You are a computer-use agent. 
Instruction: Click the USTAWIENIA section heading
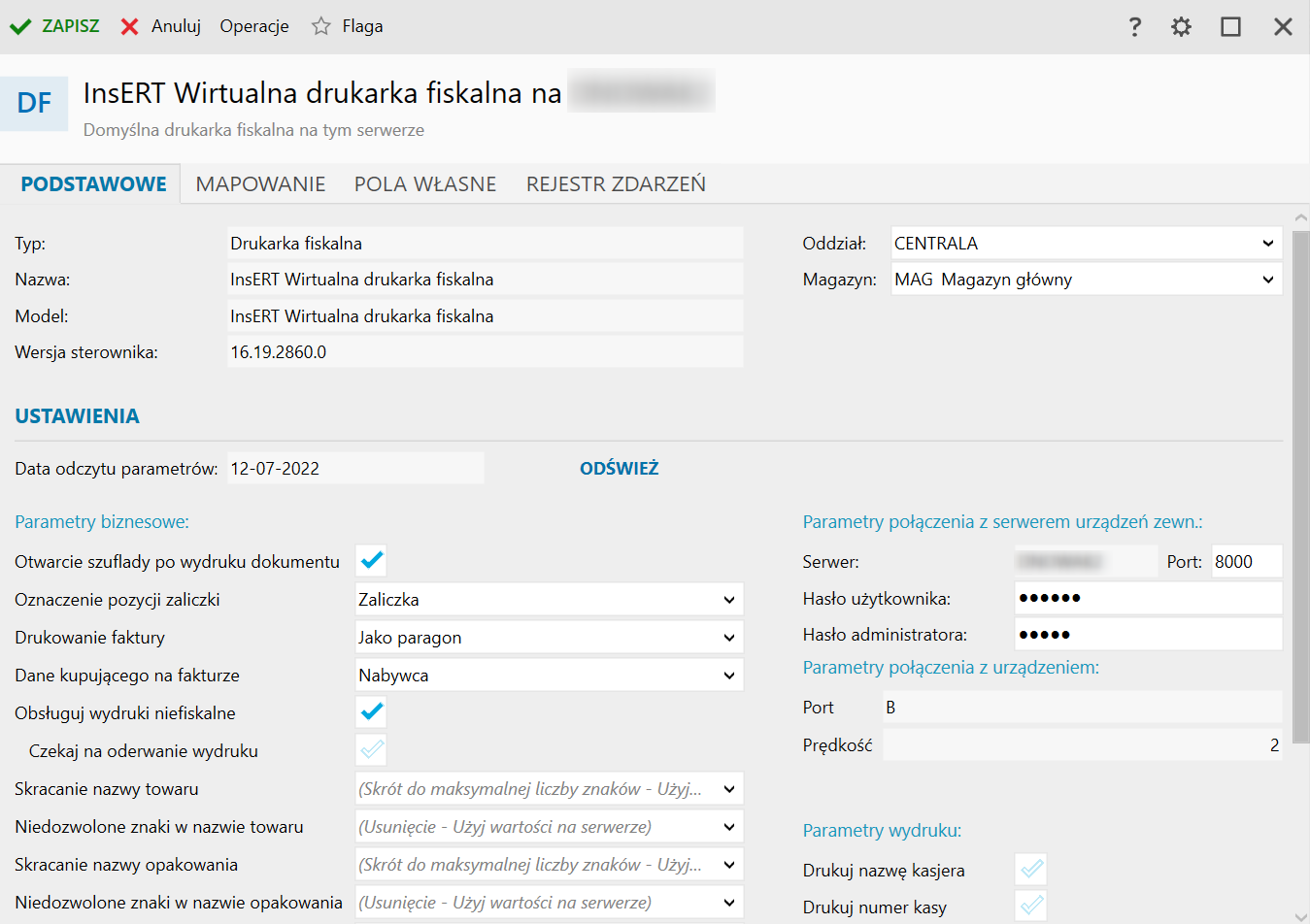pyautogui.click(x=78, y=416)
